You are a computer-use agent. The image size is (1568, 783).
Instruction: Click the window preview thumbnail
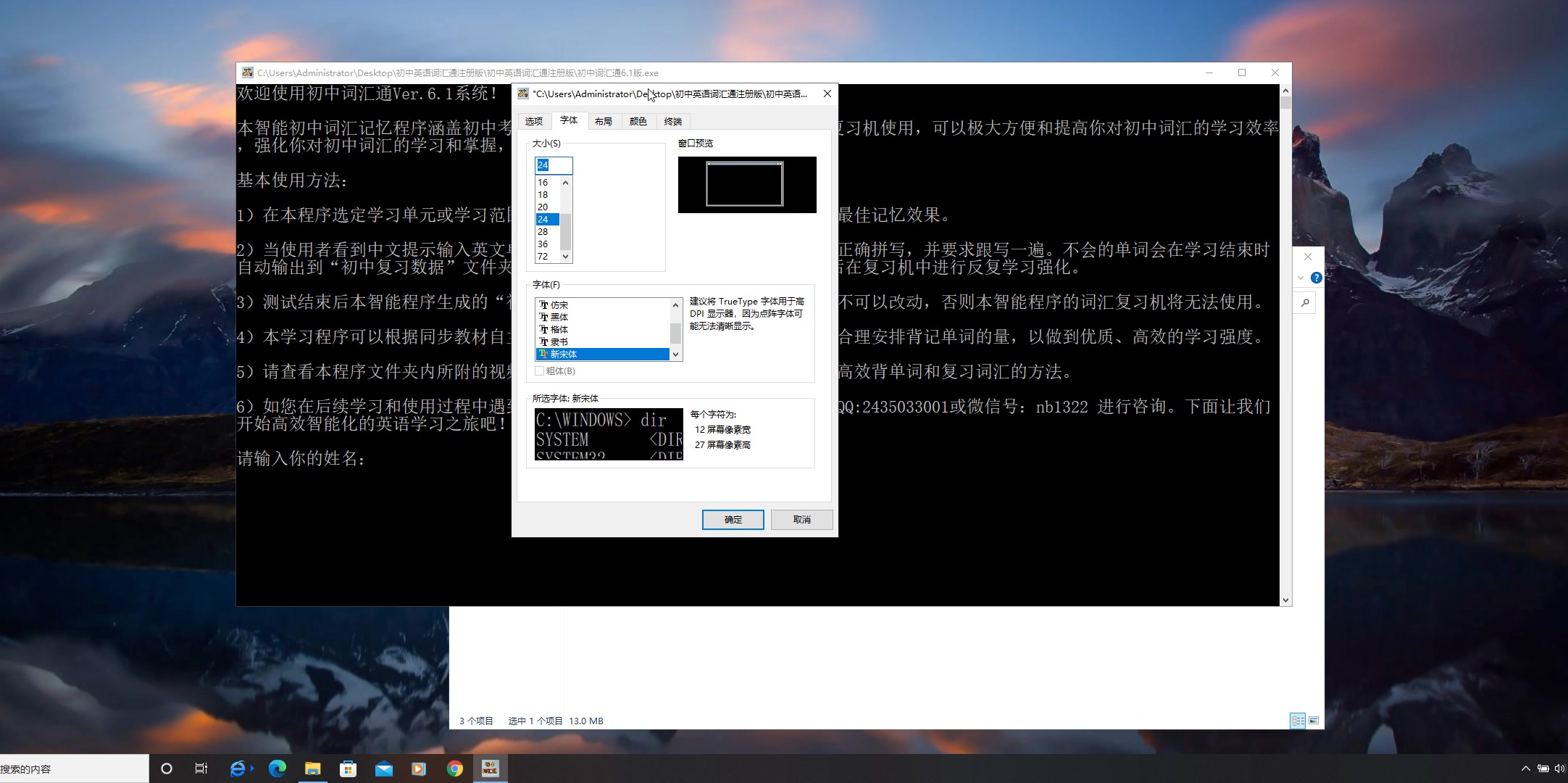tap(747, 185)
